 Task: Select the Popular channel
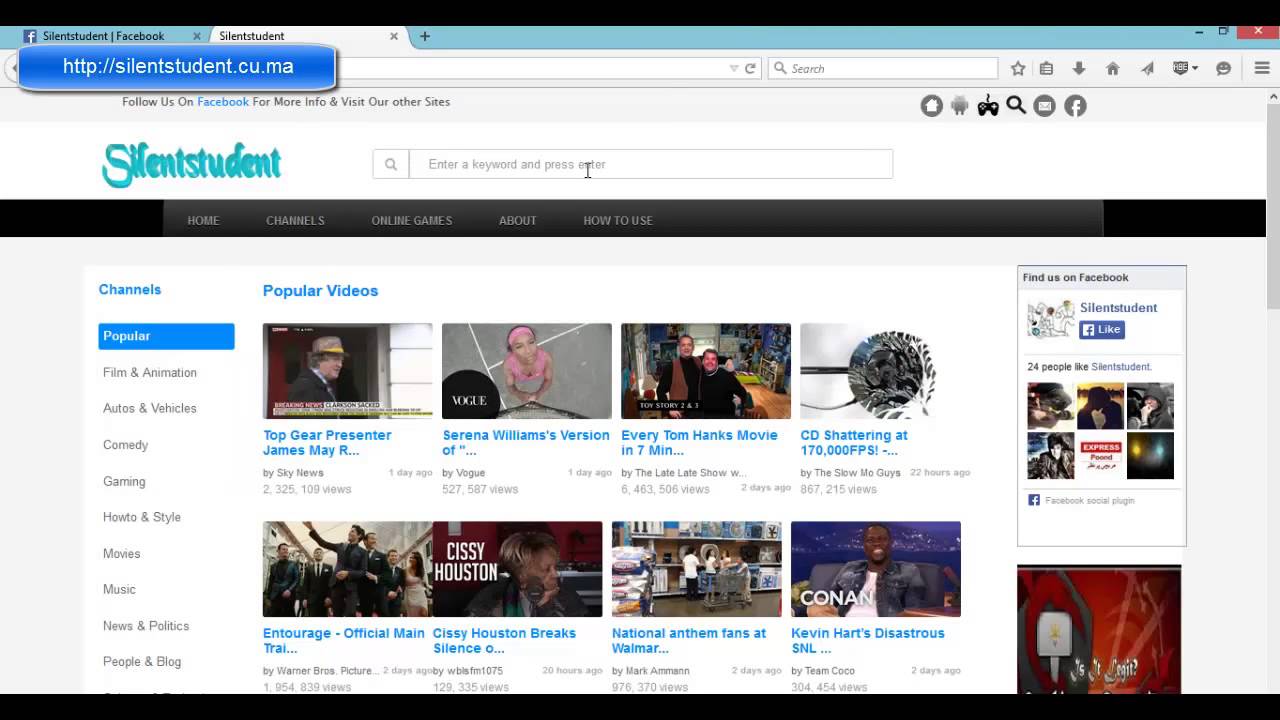166,336
